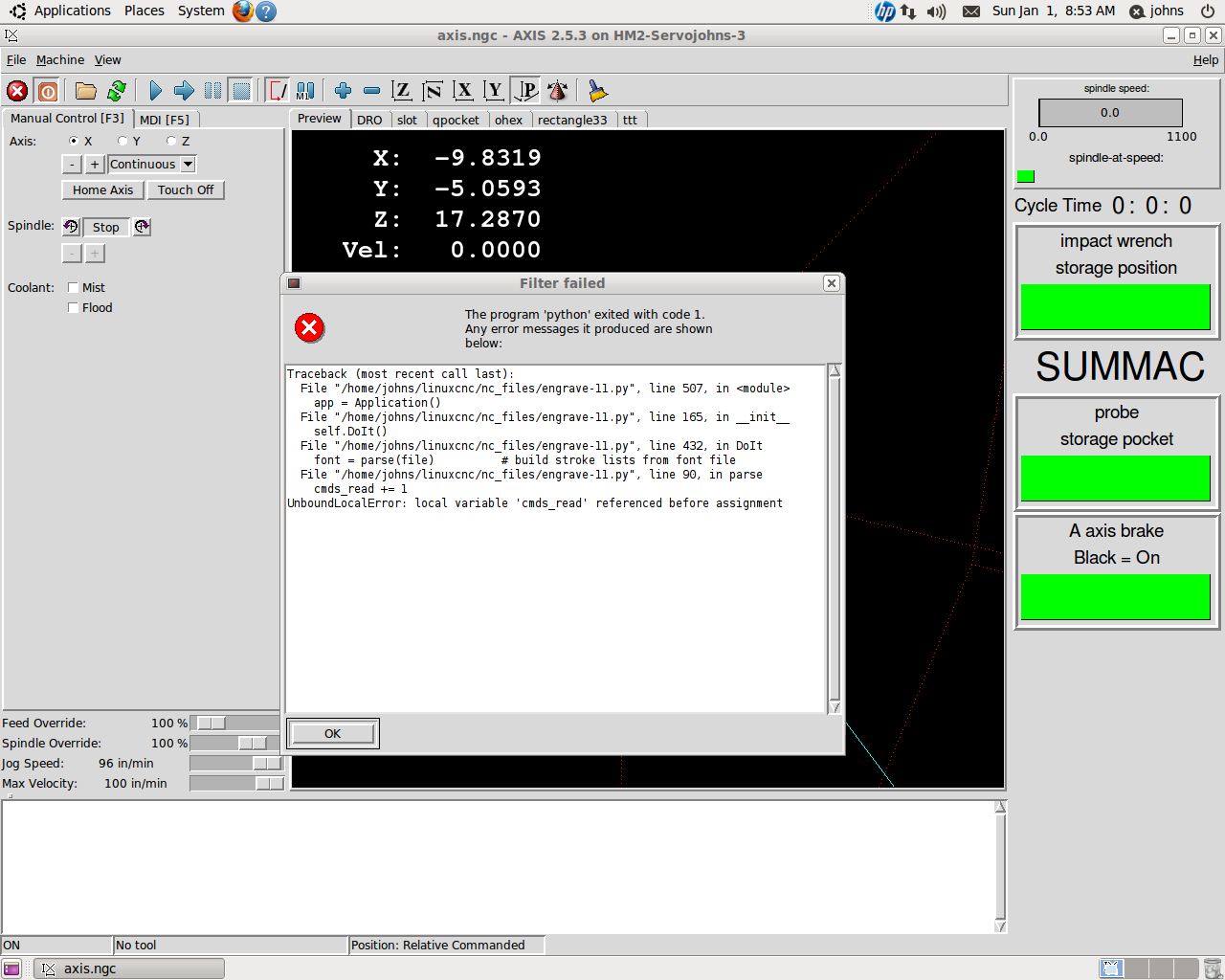The height and width of the screenshot is (980, 1225).
Task: Open Places menu in top panel
Action: tap(145, 11)
